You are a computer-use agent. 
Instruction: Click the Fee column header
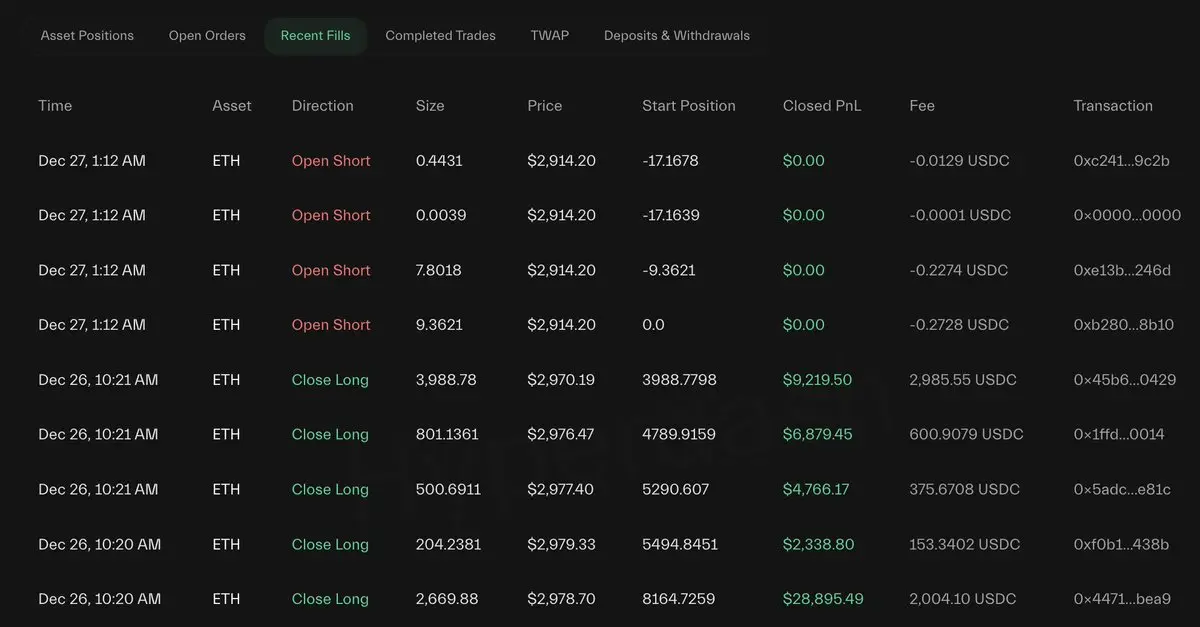[922, 106]
